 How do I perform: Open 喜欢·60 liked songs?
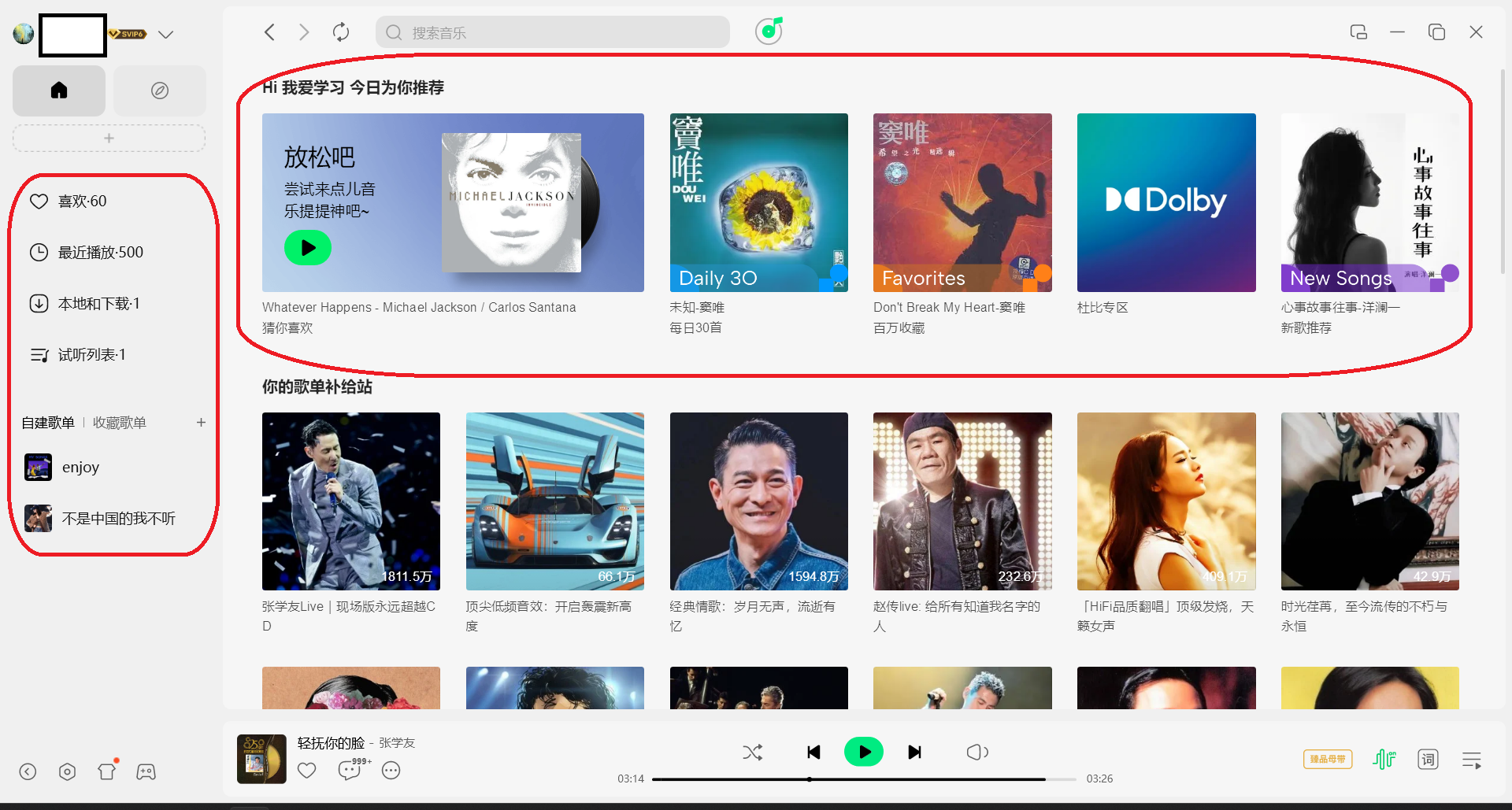tap(68, 202)
